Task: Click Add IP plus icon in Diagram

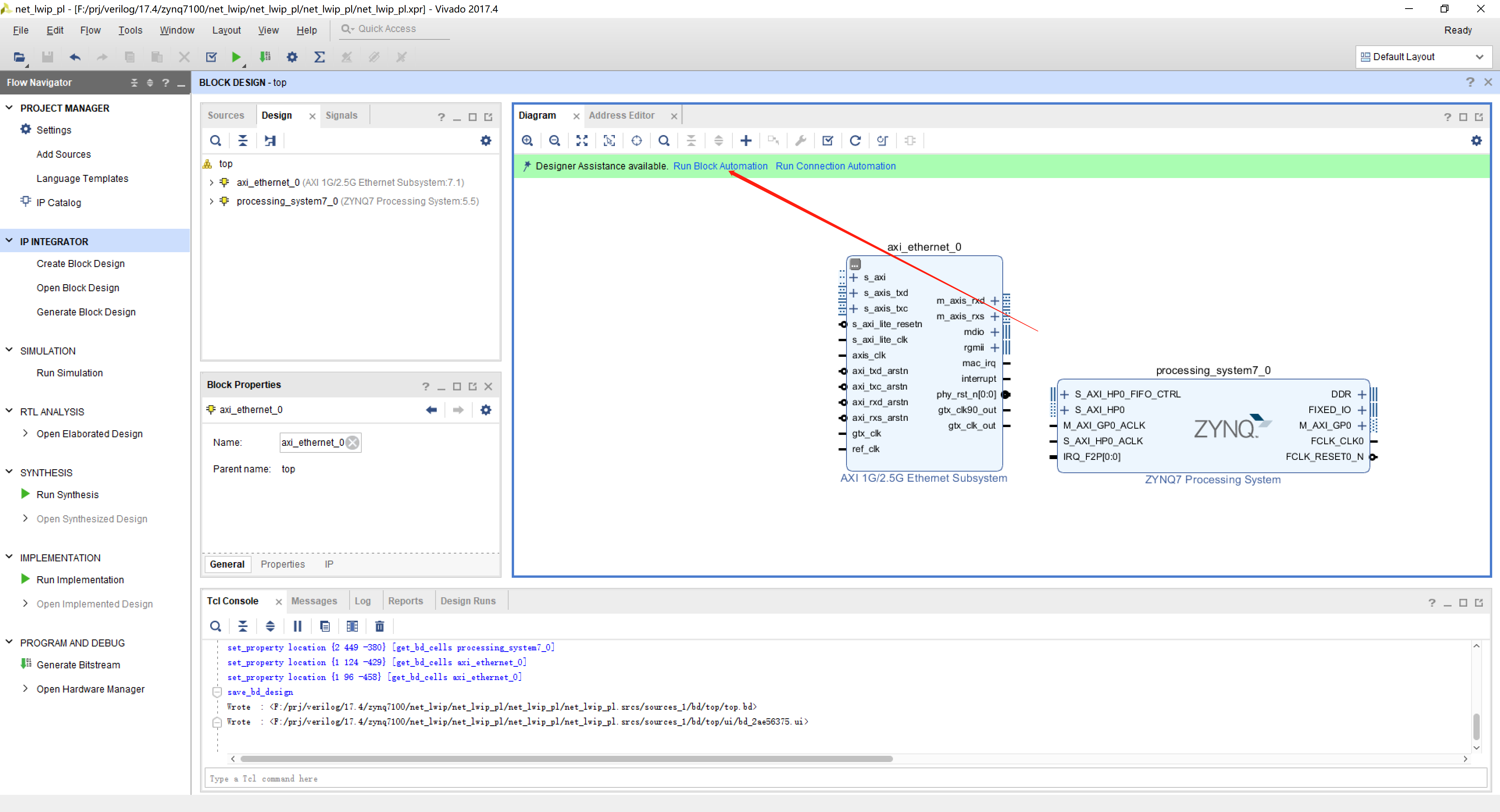Action: [x=746, y=140]
